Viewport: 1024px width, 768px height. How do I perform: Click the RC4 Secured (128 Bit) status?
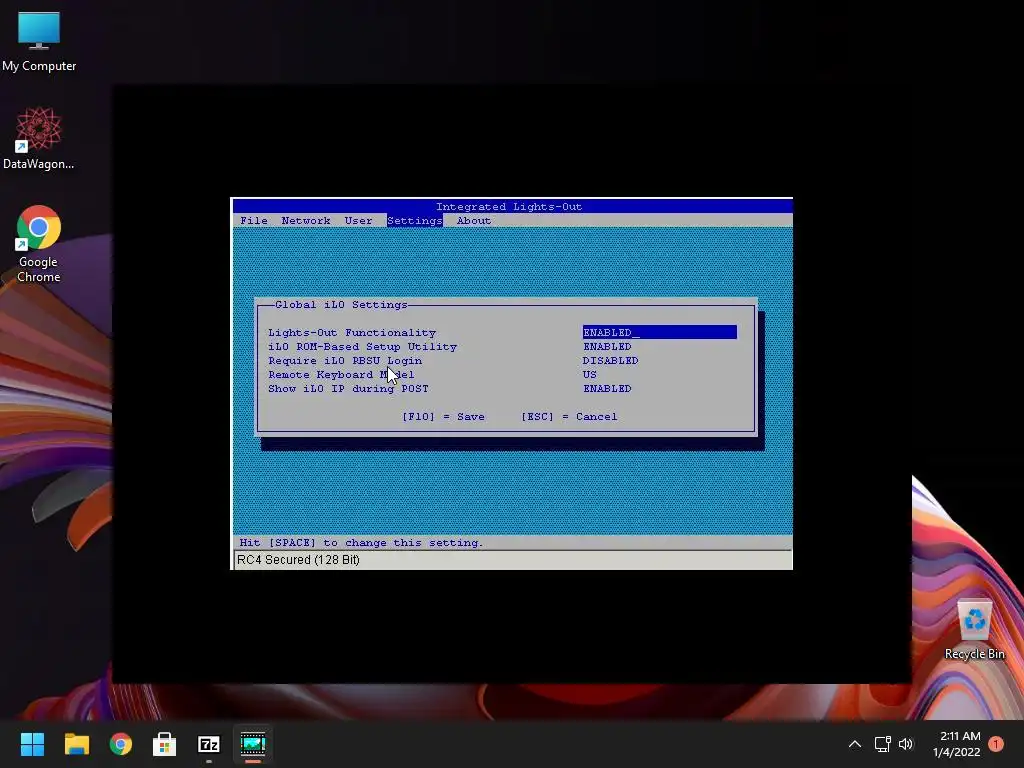click(298, 560)
